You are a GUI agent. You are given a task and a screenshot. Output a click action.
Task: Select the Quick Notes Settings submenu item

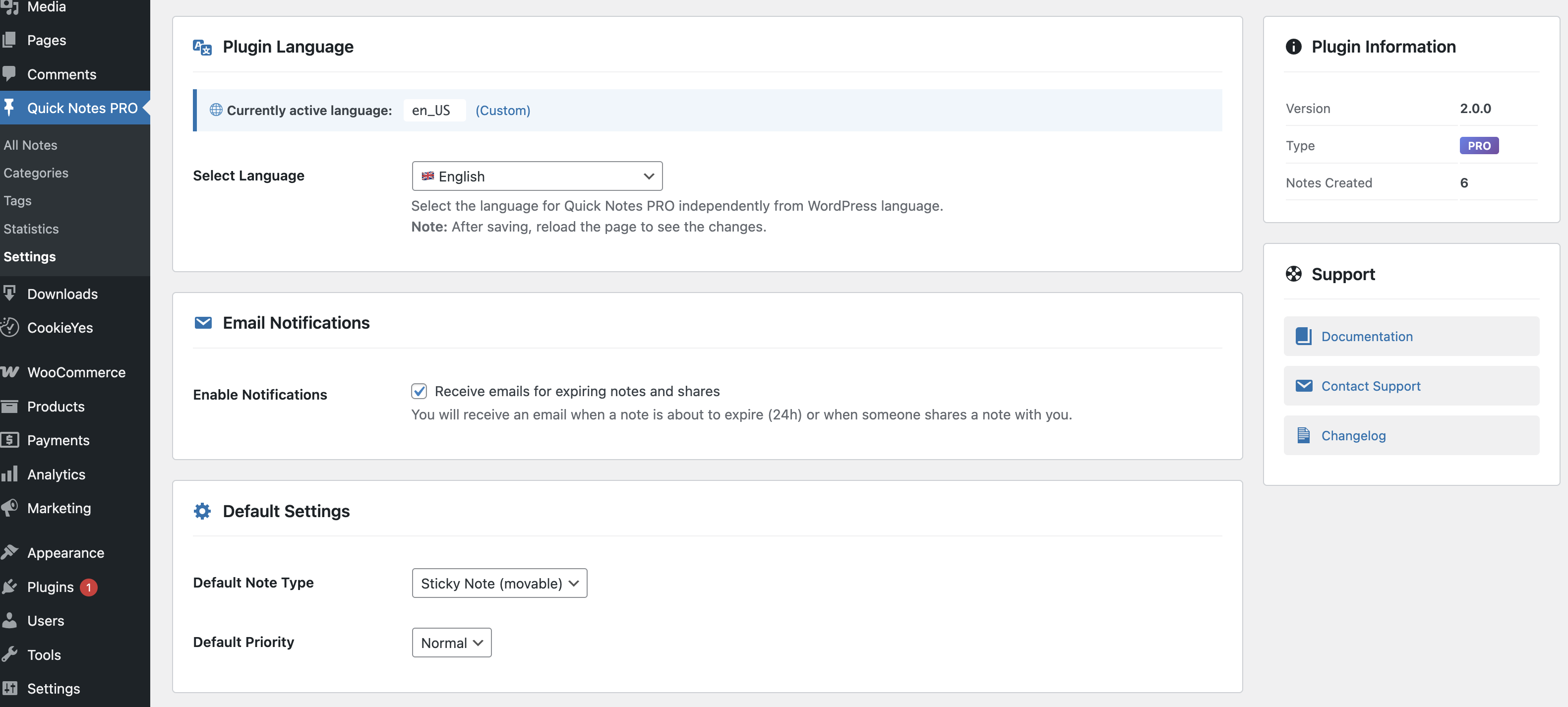pyautogui.click(x=30, y=257)
